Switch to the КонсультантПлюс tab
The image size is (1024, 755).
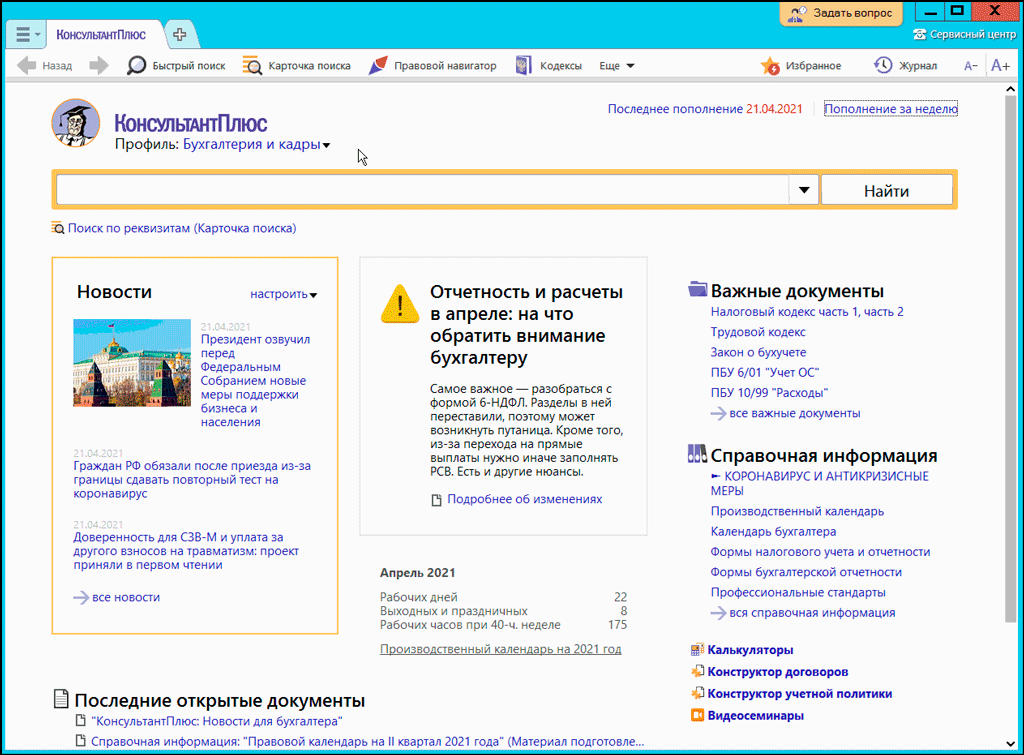[101, 35]
